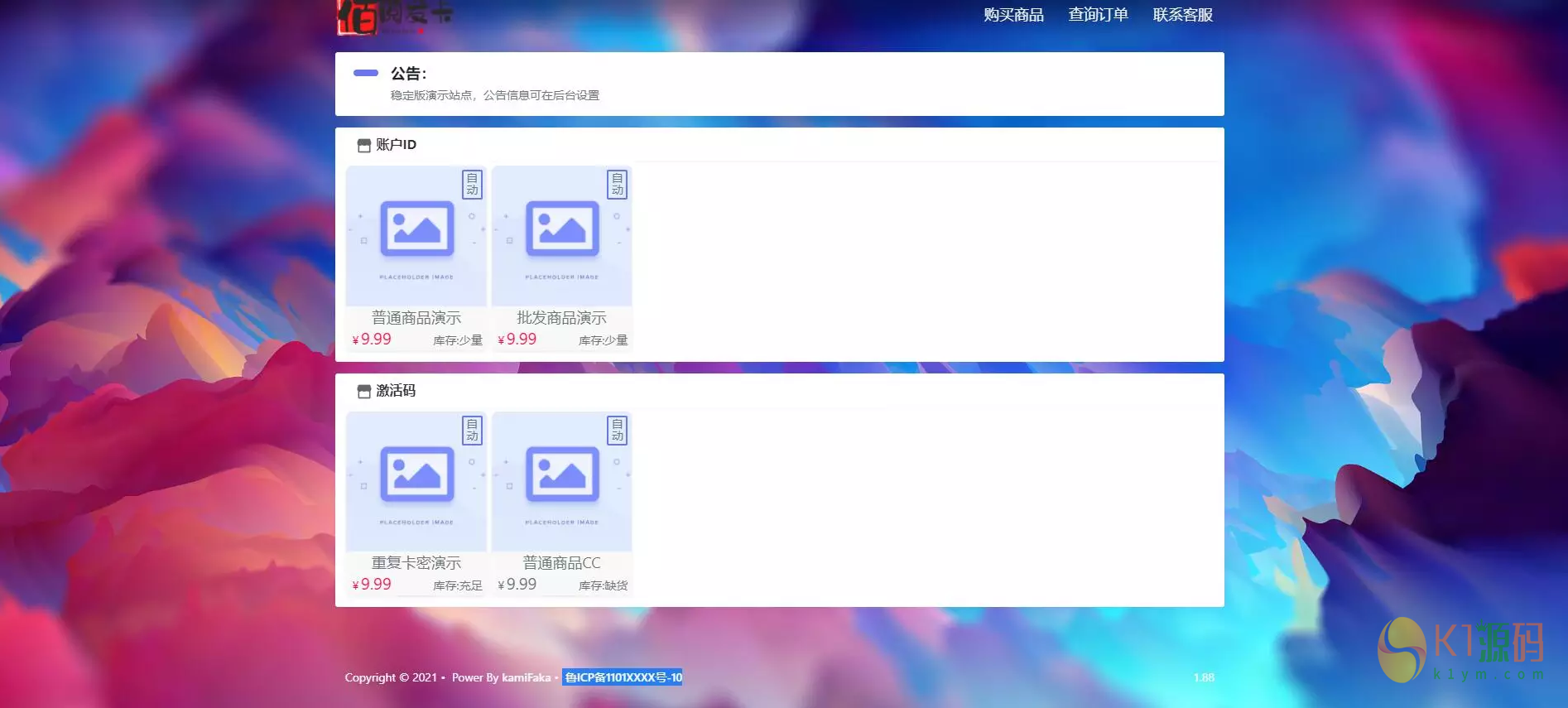Open the kamiFaka footer link
This screenshot has height=708, width=1568.
click(x=526, y=677)
